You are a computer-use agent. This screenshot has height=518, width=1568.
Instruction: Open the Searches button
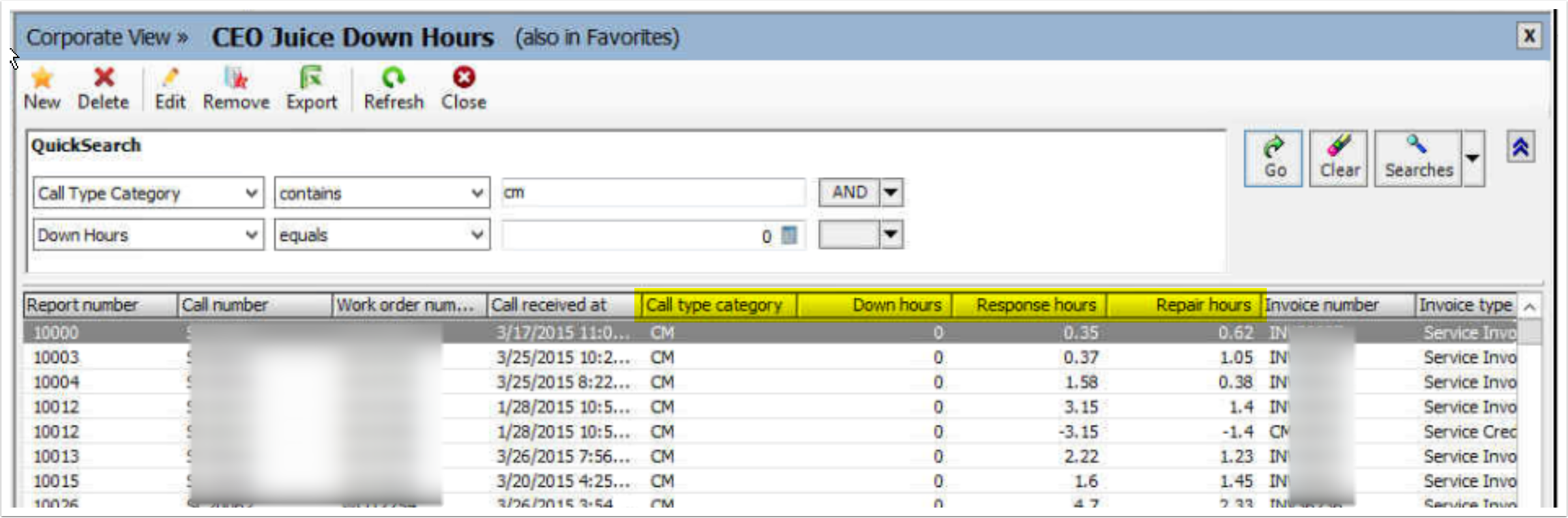coord(1418,158)
